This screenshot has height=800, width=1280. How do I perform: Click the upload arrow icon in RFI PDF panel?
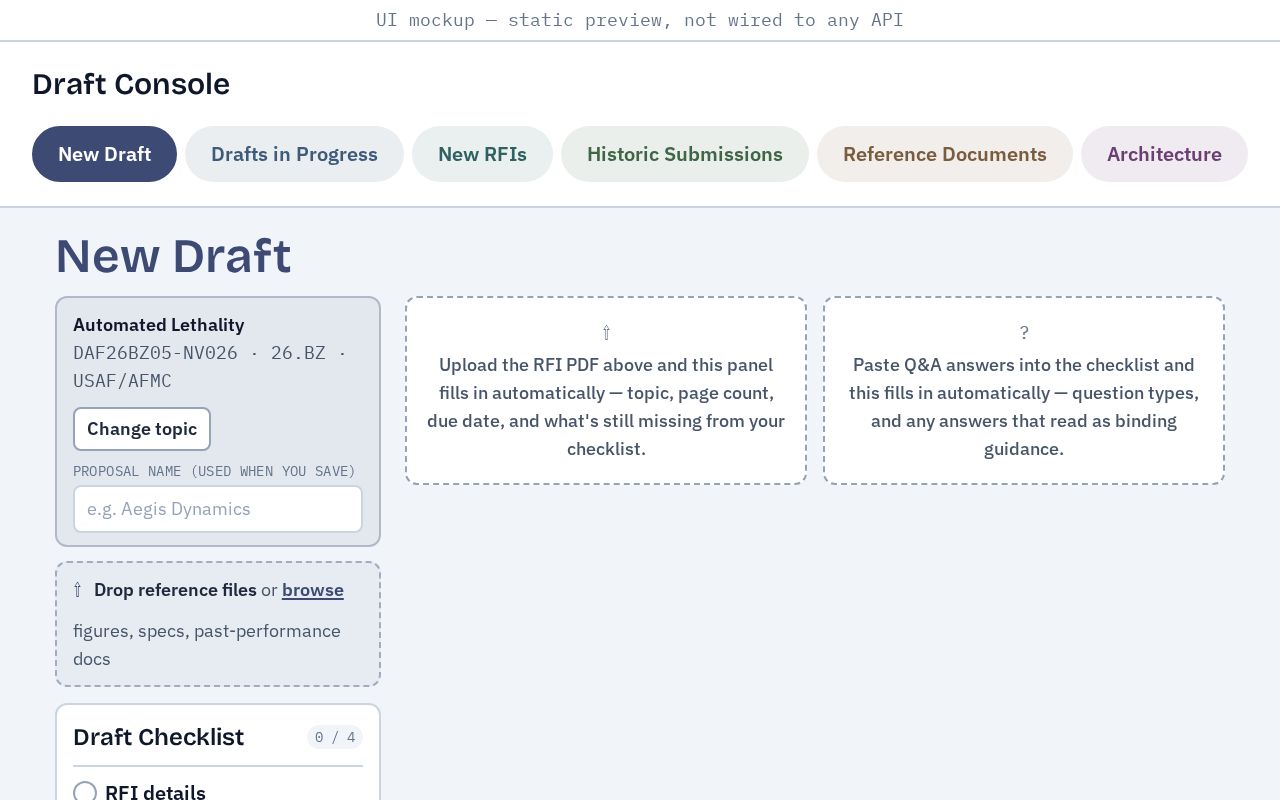coord(606,332)
